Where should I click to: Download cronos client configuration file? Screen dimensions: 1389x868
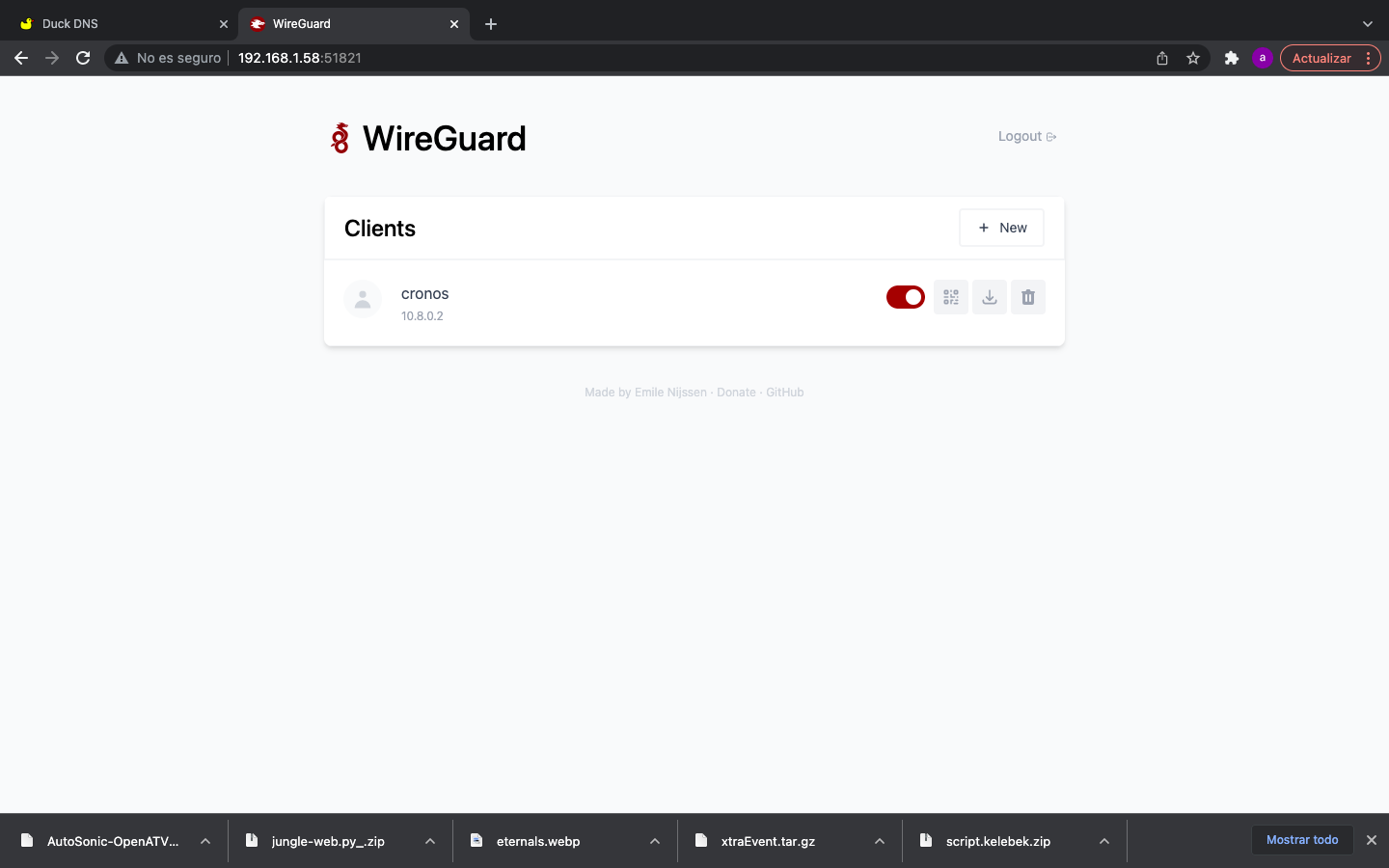(990, 297)
